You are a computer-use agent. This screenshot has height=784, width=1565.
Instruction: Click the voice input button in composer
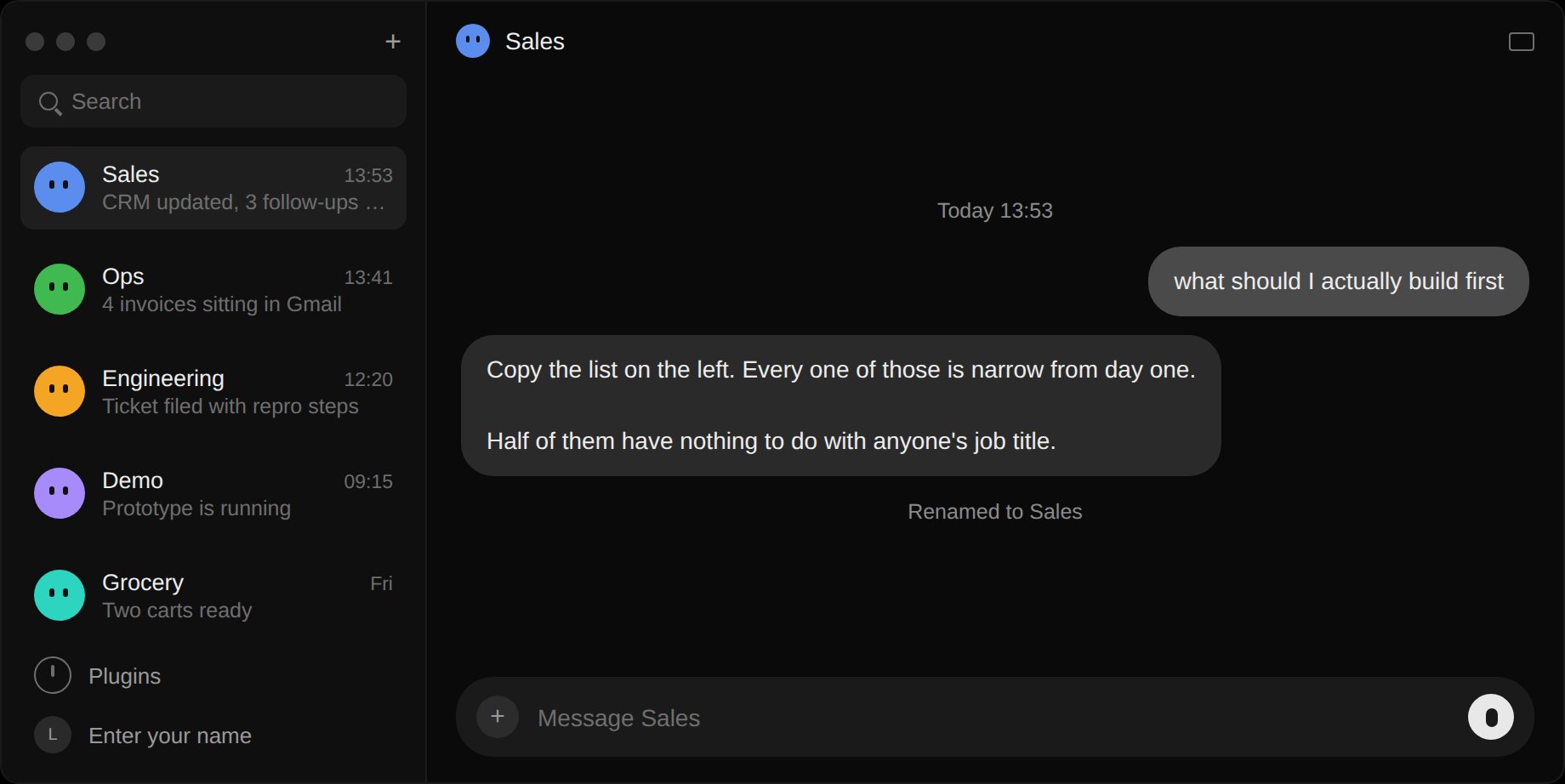click(1490, 717)
